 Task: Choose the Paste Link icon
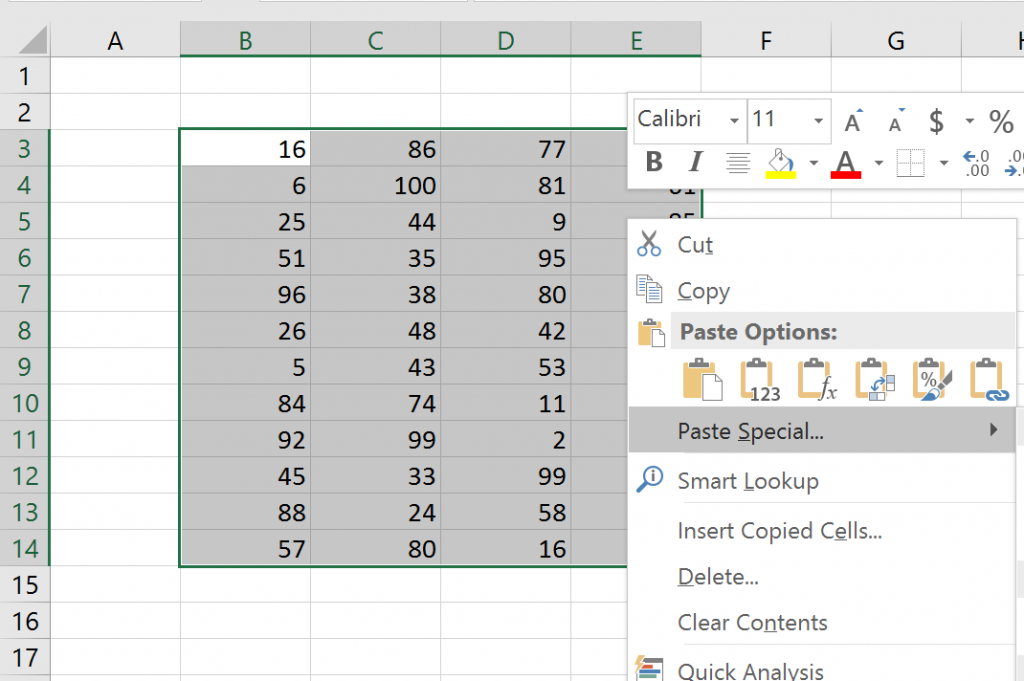pos(989,380)
